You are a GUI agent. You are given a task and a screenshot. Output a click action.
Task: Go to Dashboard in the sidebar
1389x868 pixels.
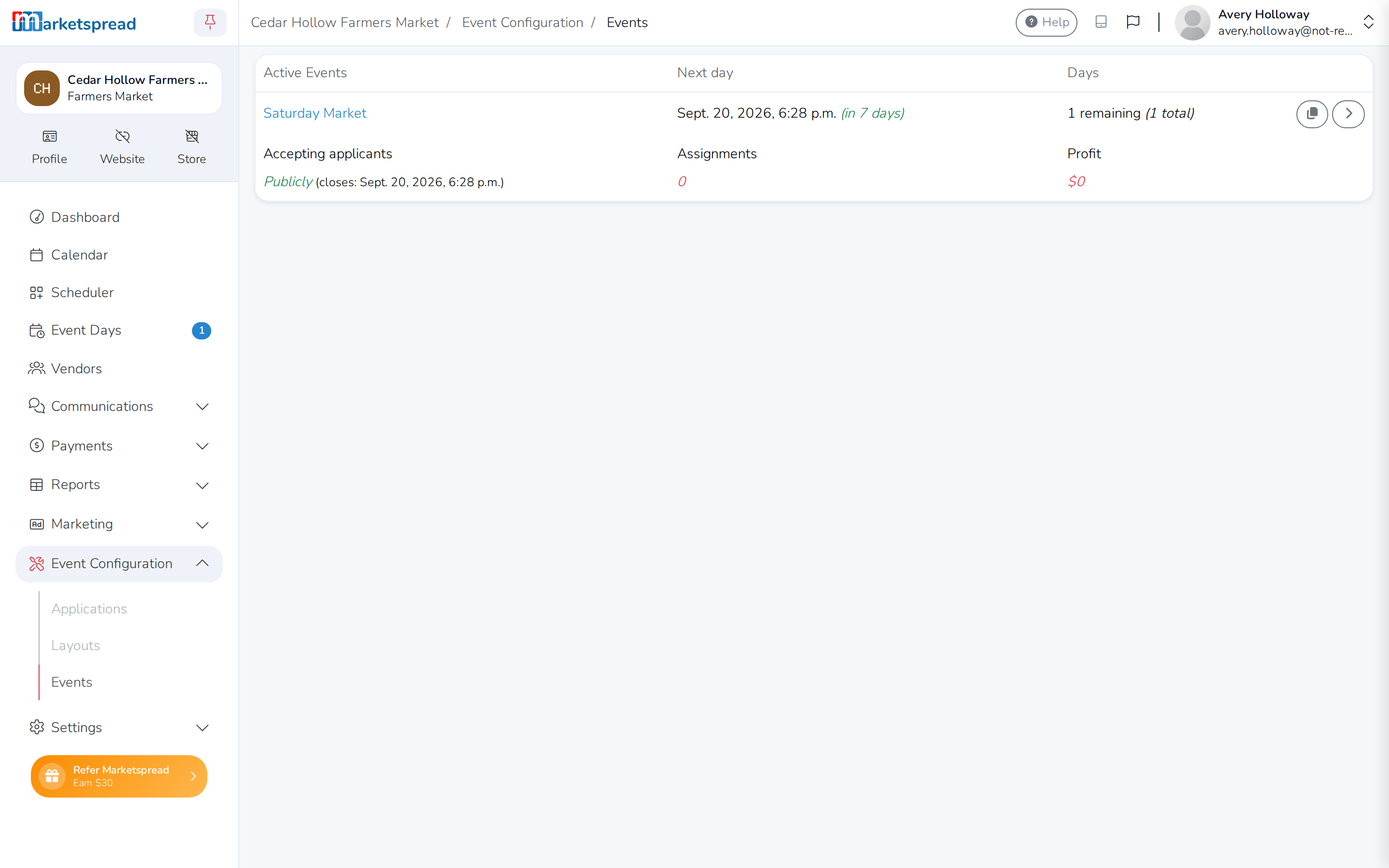point(119,217)
